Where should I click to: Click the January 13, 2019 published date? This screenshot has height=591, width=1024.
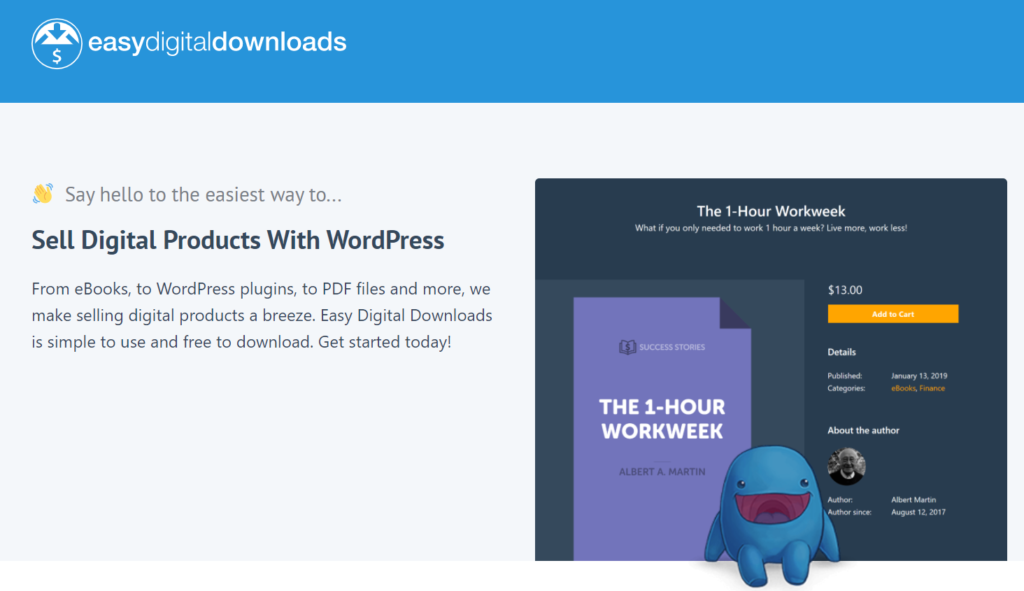point(919,375)
